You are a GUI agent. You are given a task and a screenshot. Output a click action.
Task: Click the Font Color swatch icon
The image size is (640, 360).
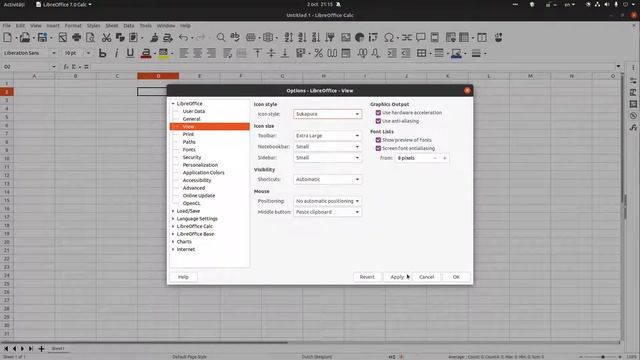coord(146,53)
